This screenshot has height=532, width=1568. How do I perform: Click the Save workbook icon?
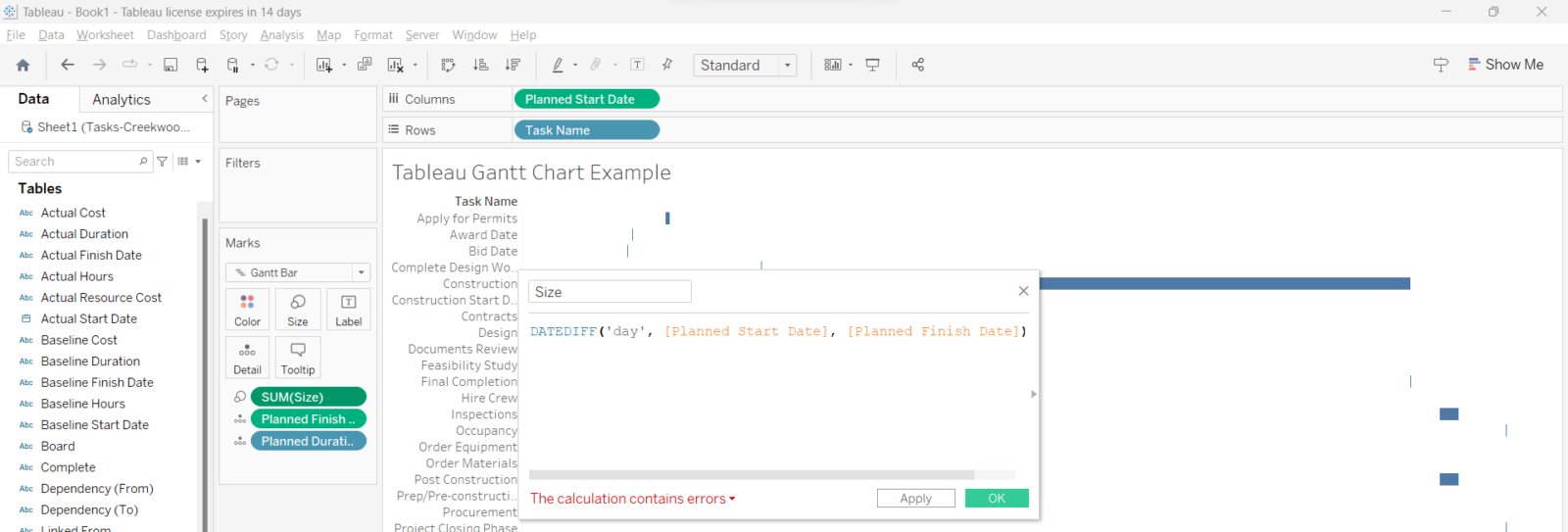pos(171,65)
